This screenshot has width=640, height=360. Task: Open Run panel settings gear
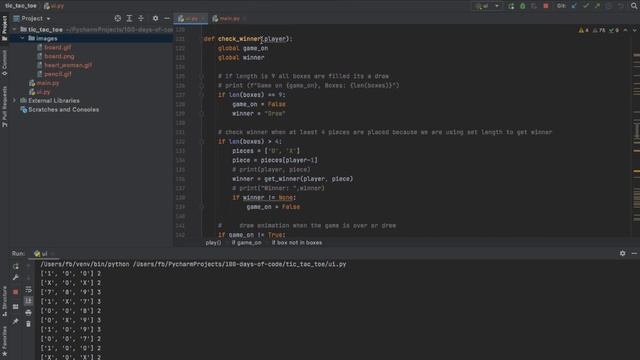click(622, 253)
